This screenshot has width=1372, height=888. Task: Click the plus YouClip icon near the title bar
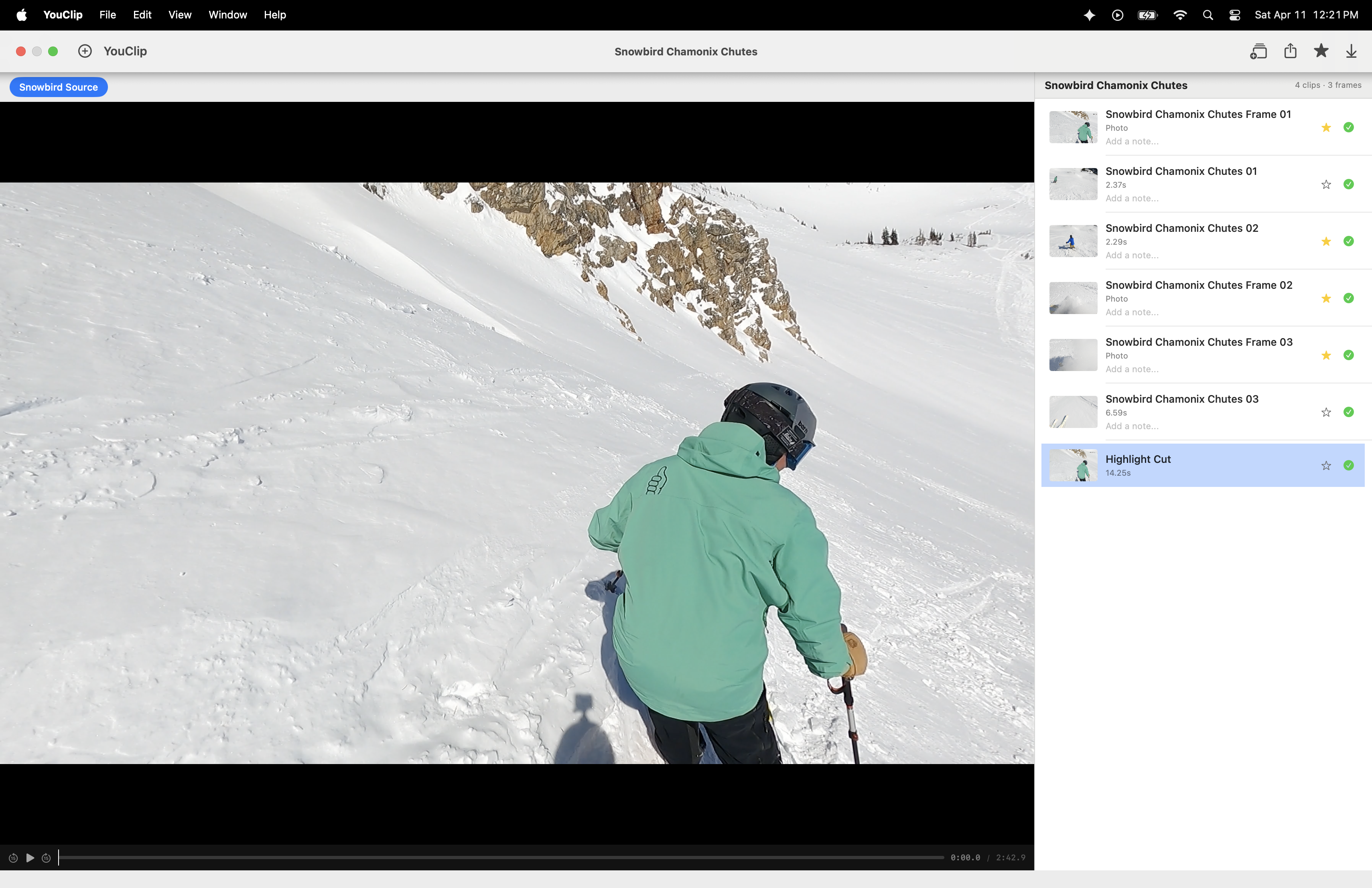pos(85,51)
